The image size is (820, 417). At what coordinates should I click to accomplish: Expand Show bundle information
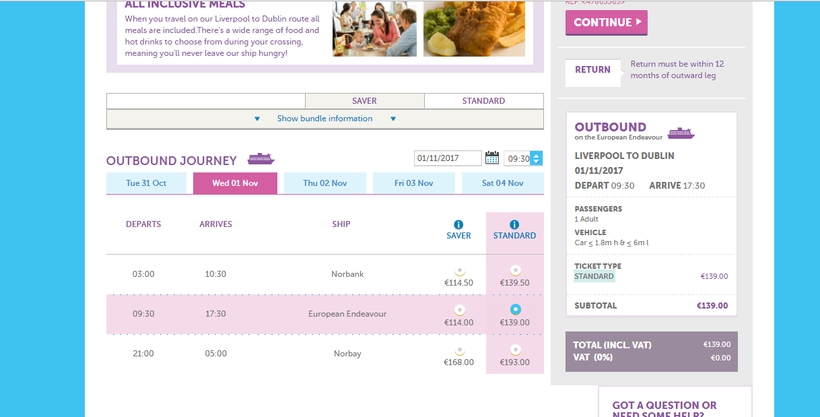coord(325,119)
